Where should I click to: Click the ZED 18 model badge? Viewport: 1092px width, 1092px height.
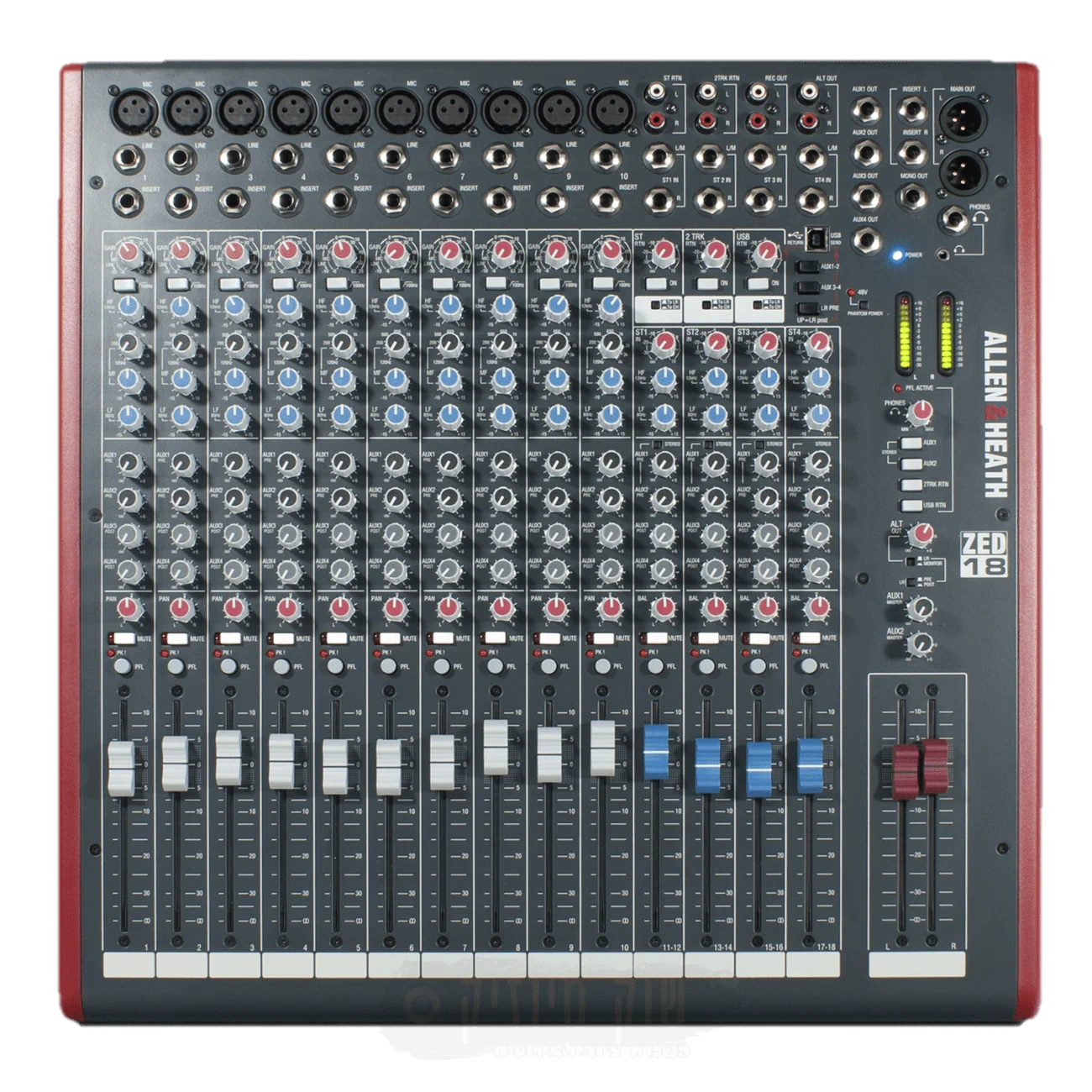coord(984,554)
